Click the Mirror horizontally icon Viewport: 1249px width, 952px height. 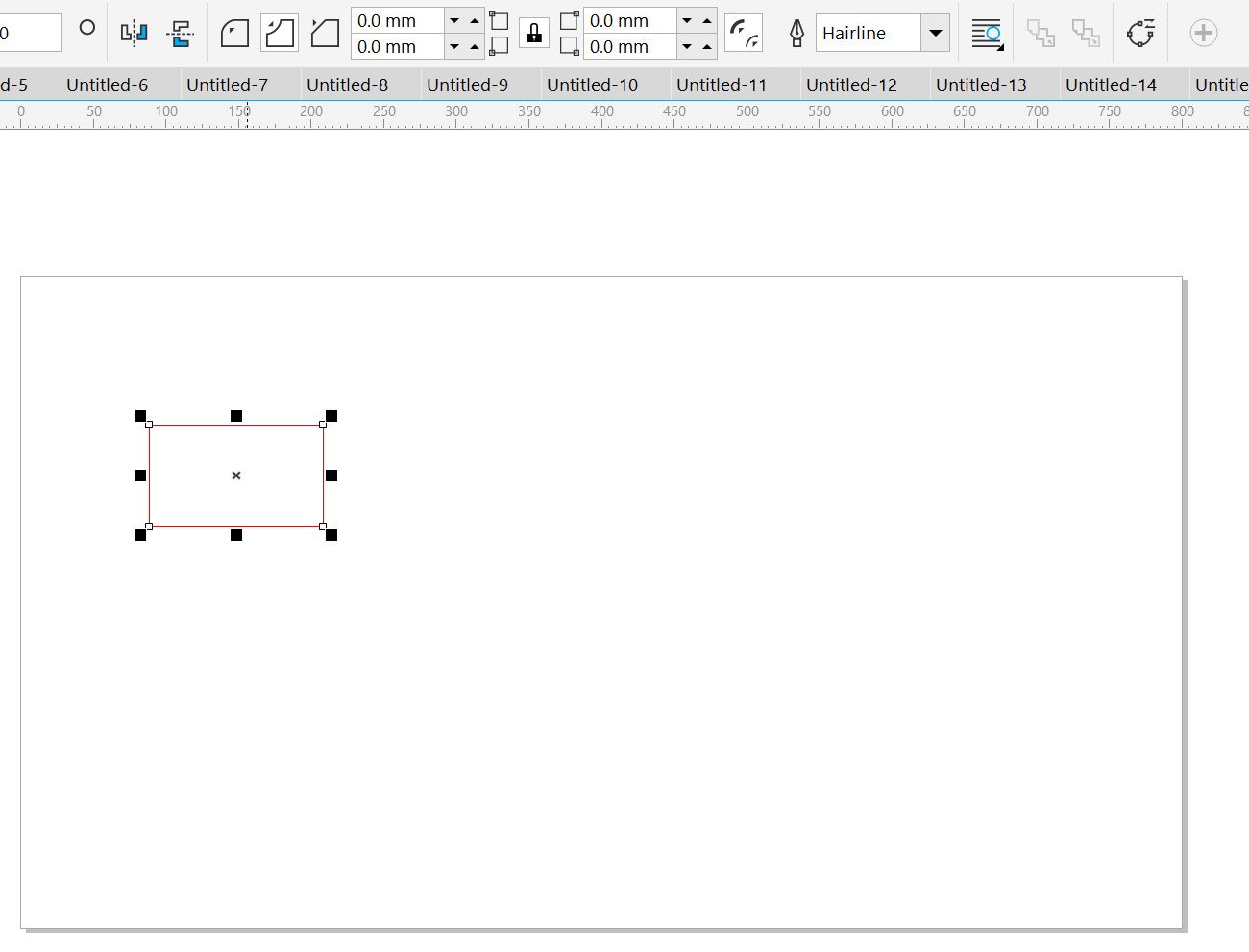click(135, 33)
